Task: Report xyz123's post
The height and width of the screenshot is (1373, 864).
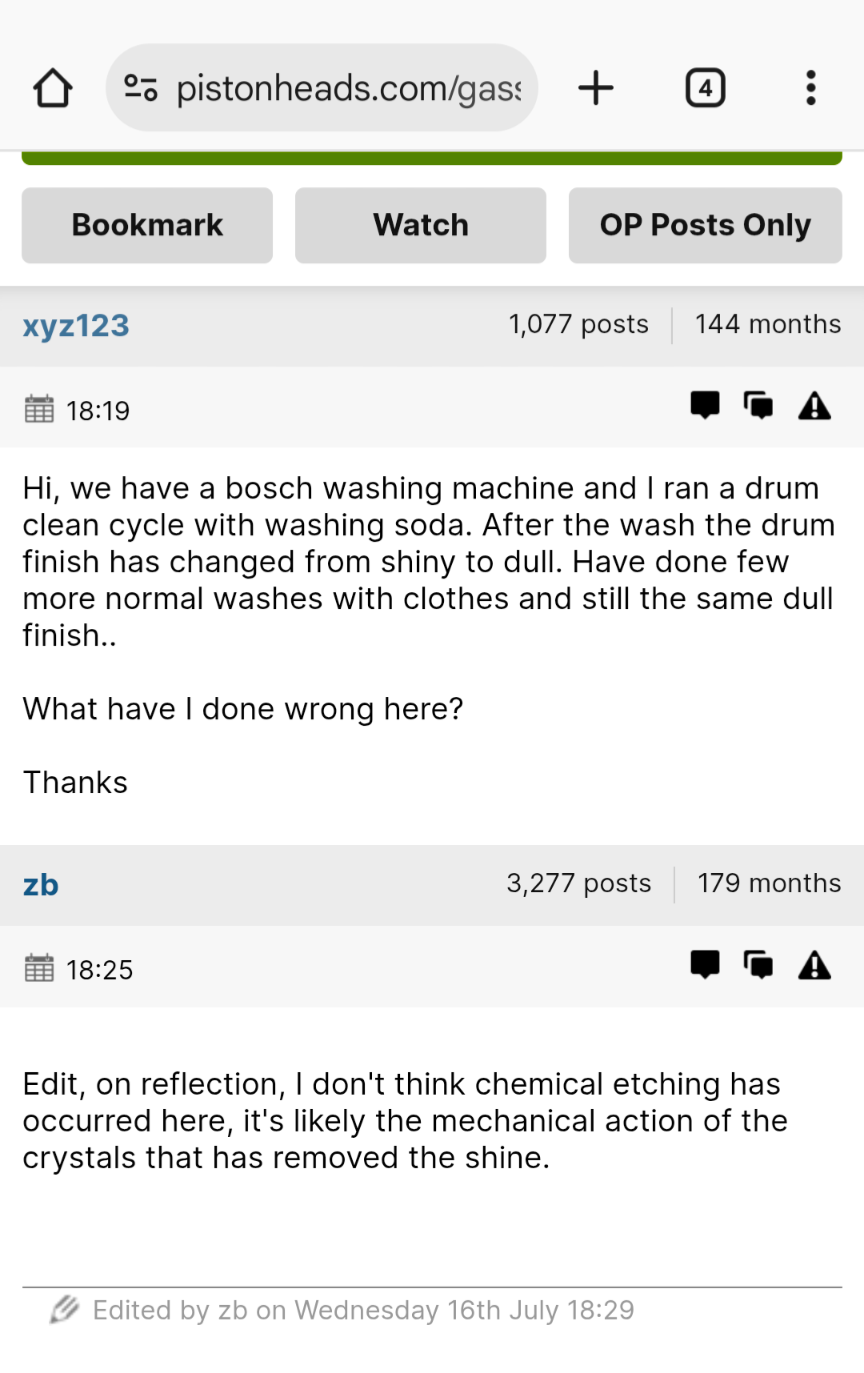Action: [815, 405]
